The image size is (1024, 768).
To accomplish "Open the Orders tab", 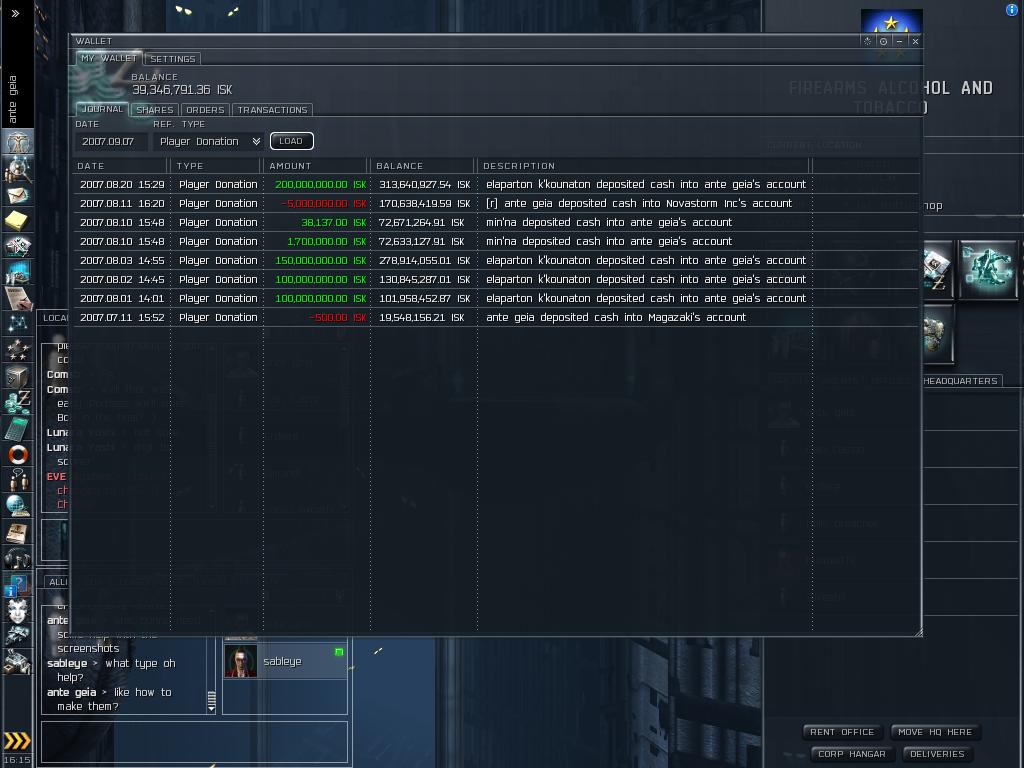I will pos(205,110).
